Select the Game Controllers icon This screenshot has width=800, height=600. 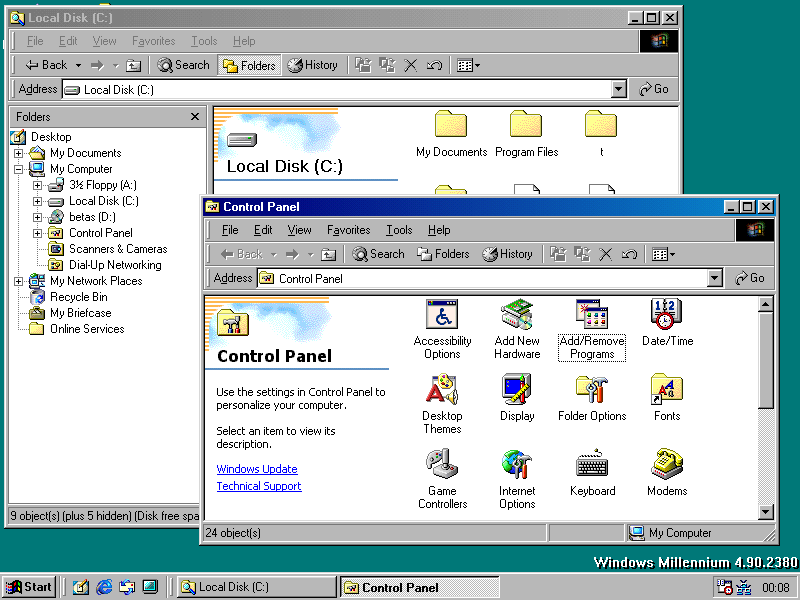coord(442,479)
